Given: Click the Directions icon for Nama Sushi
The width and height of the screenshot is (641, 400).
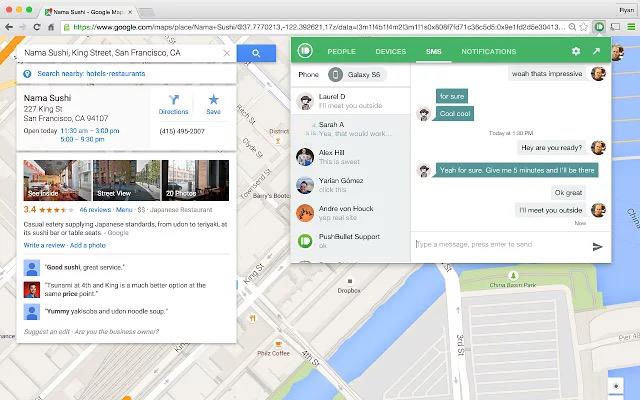Looking at the screenshot, I should [x=173, y=105].
